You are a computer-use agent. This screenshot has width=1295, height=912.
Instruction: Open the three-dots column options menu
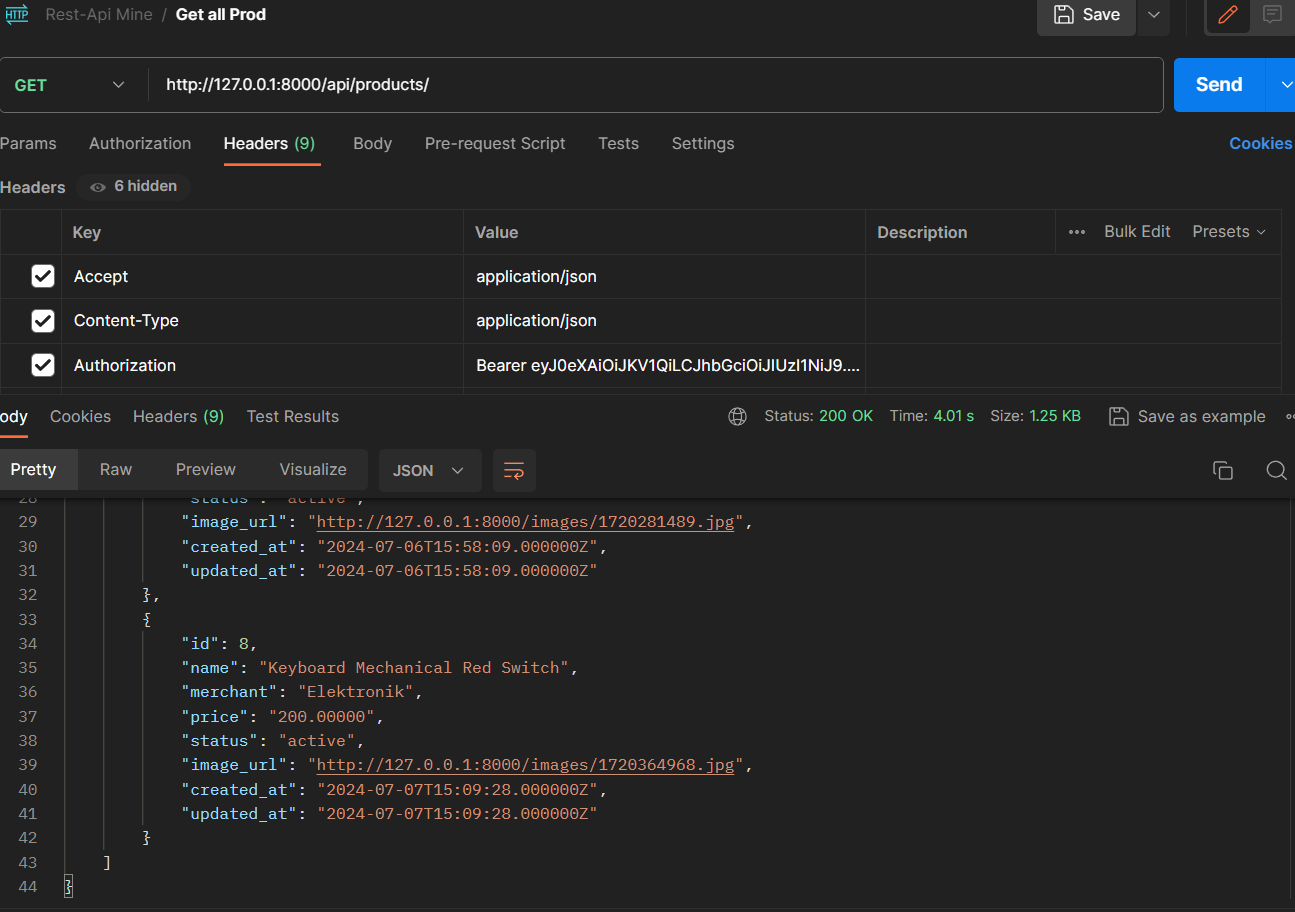(x=1077, y=232)
